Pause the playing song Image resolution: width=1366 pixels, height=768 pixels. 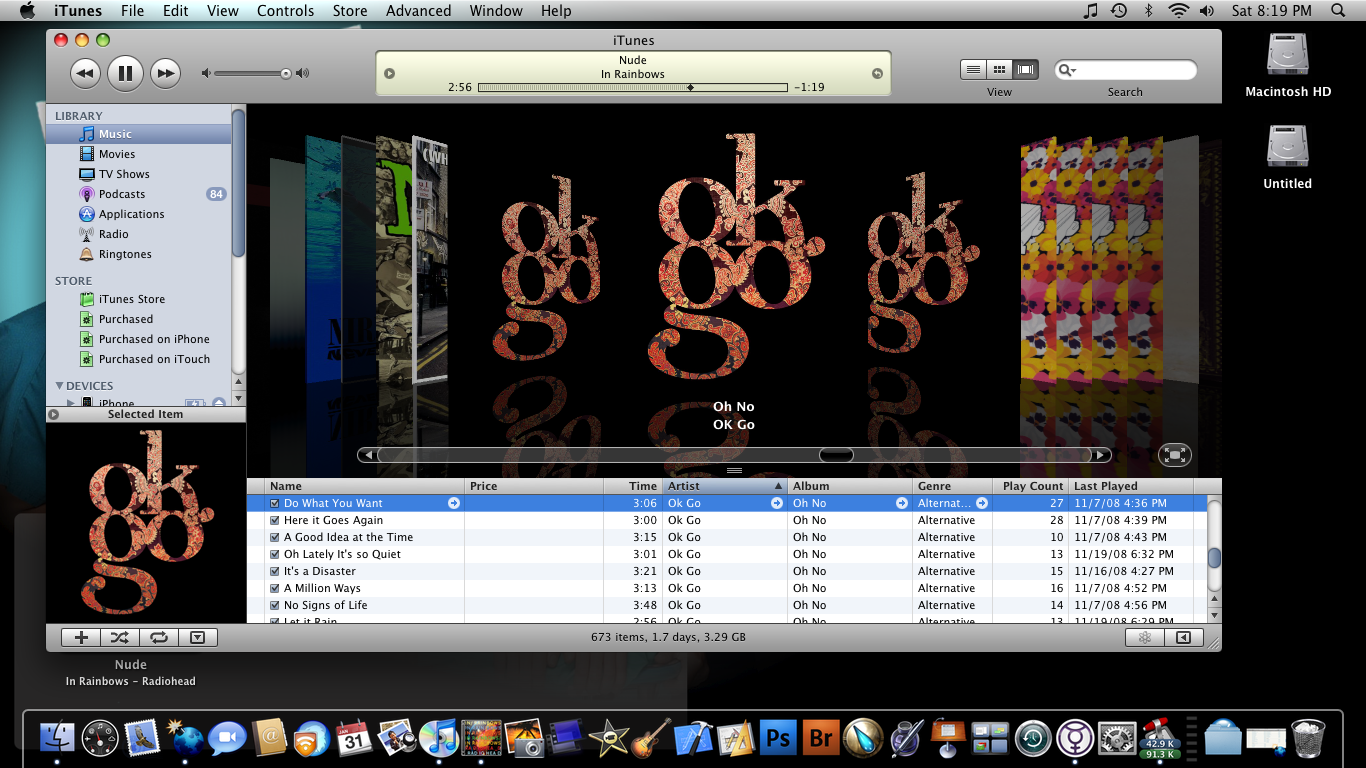click(x=125, y=72)
